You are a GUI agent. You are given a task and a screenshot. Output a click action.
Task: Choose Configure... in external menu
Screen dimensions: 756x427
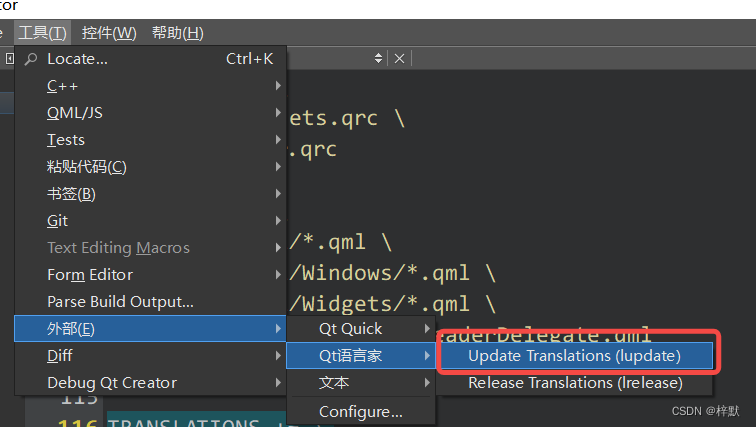point(361,412)
